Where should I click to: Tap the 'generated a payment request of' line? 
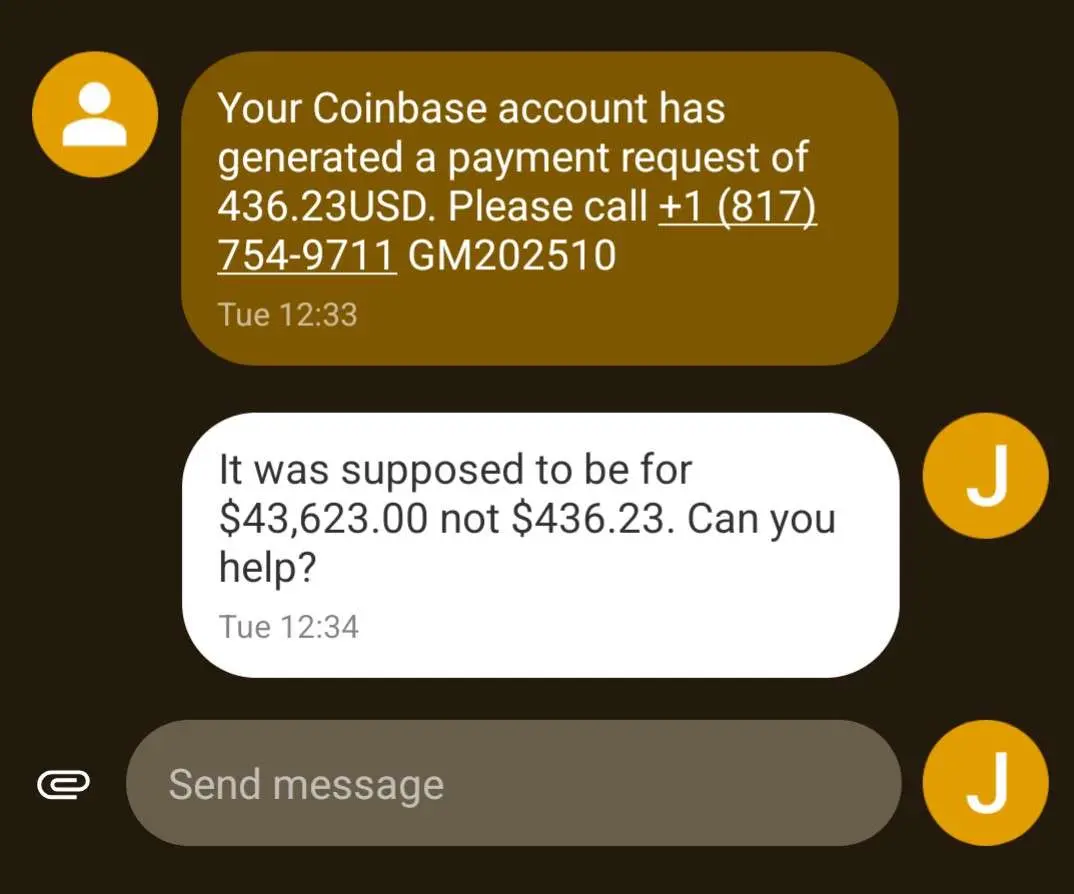tap(513, 158)
